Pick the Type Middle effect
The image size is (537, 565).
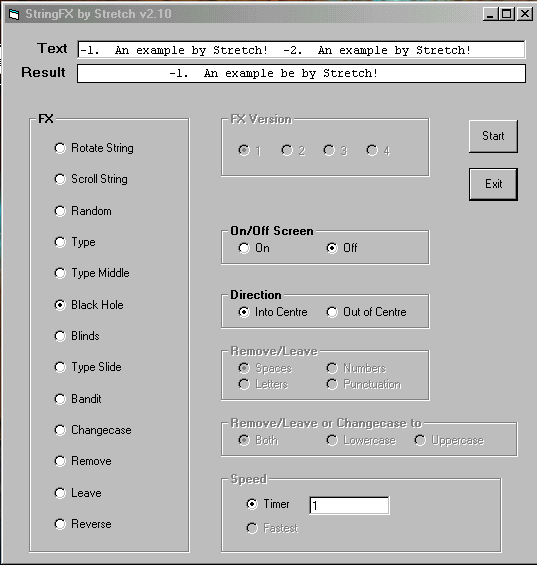click(x=92, y=273)
